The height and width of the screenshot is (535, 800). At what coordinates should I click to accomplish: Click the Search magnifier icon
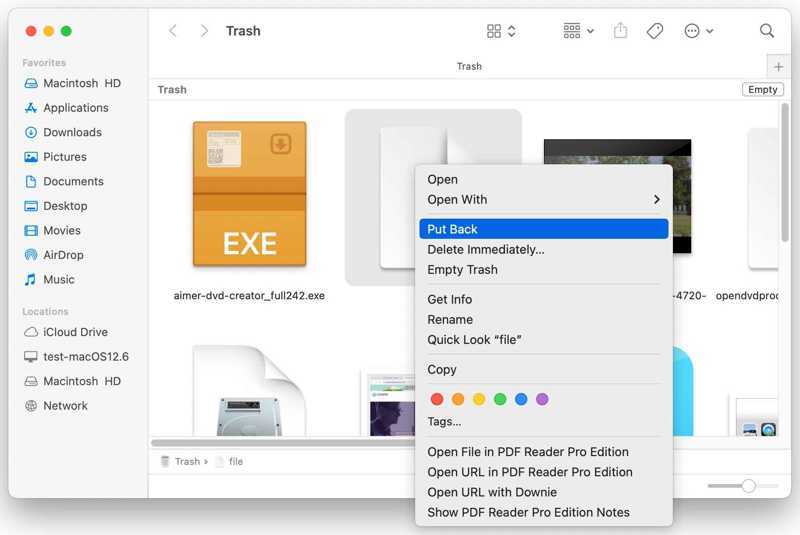(x=766, y=31)
